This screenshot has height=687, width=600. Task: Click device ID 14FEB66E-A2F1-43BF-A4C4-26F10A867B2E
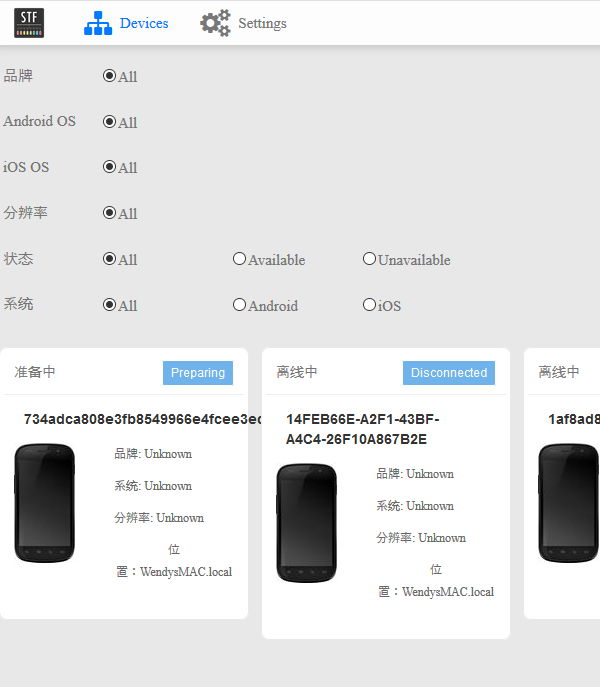coord(362,429)
